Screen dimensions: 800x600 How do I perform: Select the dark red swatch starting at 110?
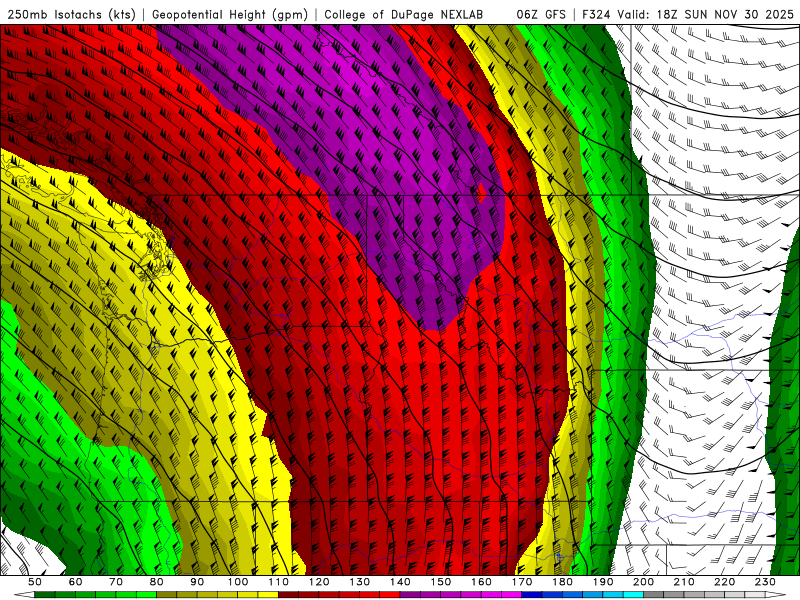tap(288, 595)
